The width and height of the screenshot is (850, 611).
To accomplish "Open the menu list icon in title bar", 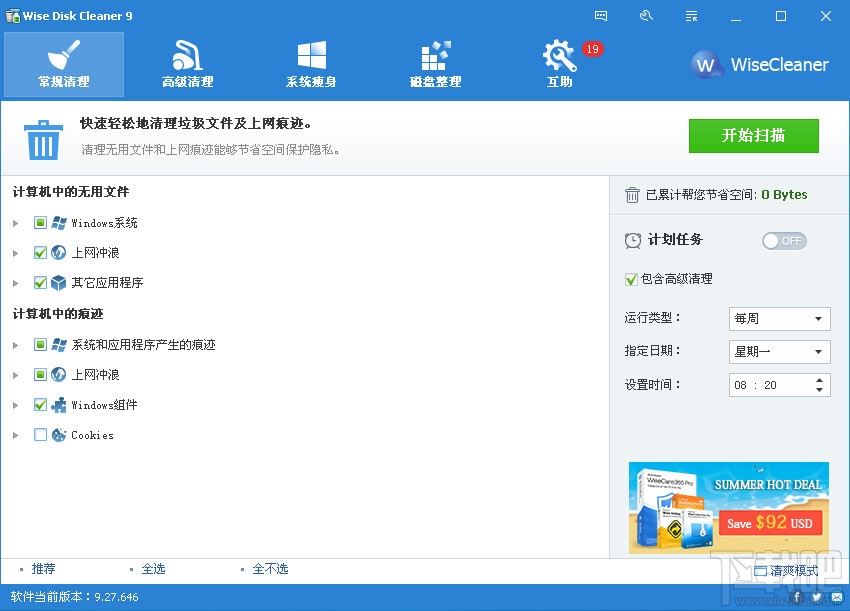I will 691,16.
